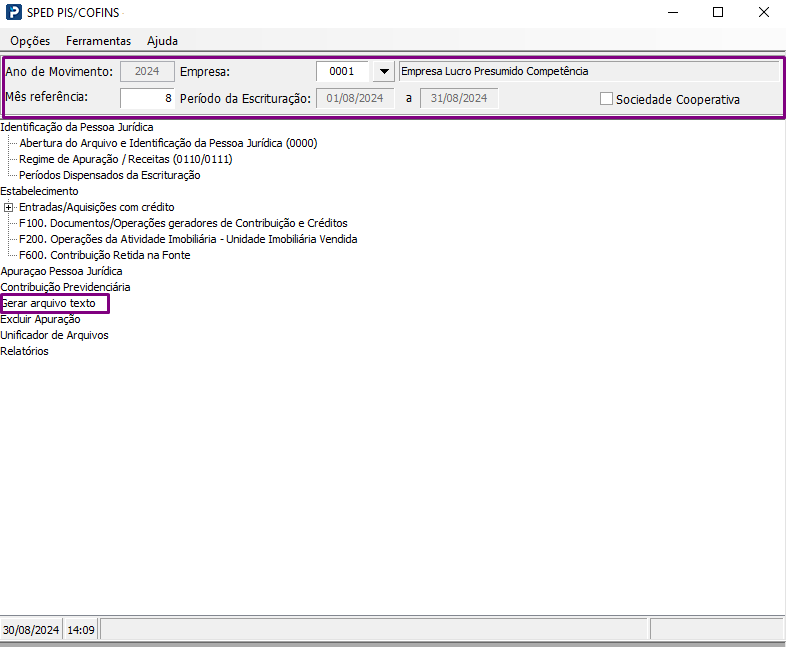Click the SPED PIS/COFINS app icon
The image size is (786, 647).
pyautogui.click(x=14, y=12)
